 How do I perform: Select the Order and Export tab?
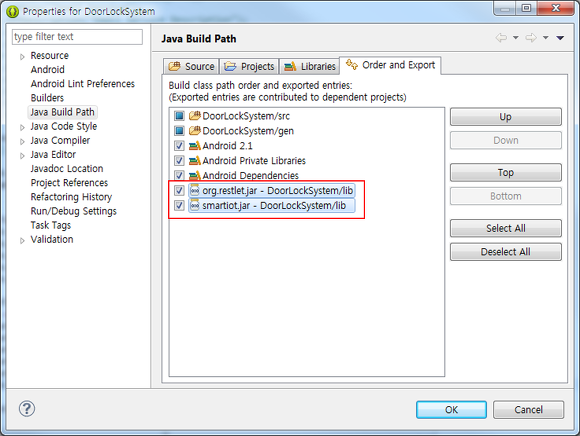point(390,65)
